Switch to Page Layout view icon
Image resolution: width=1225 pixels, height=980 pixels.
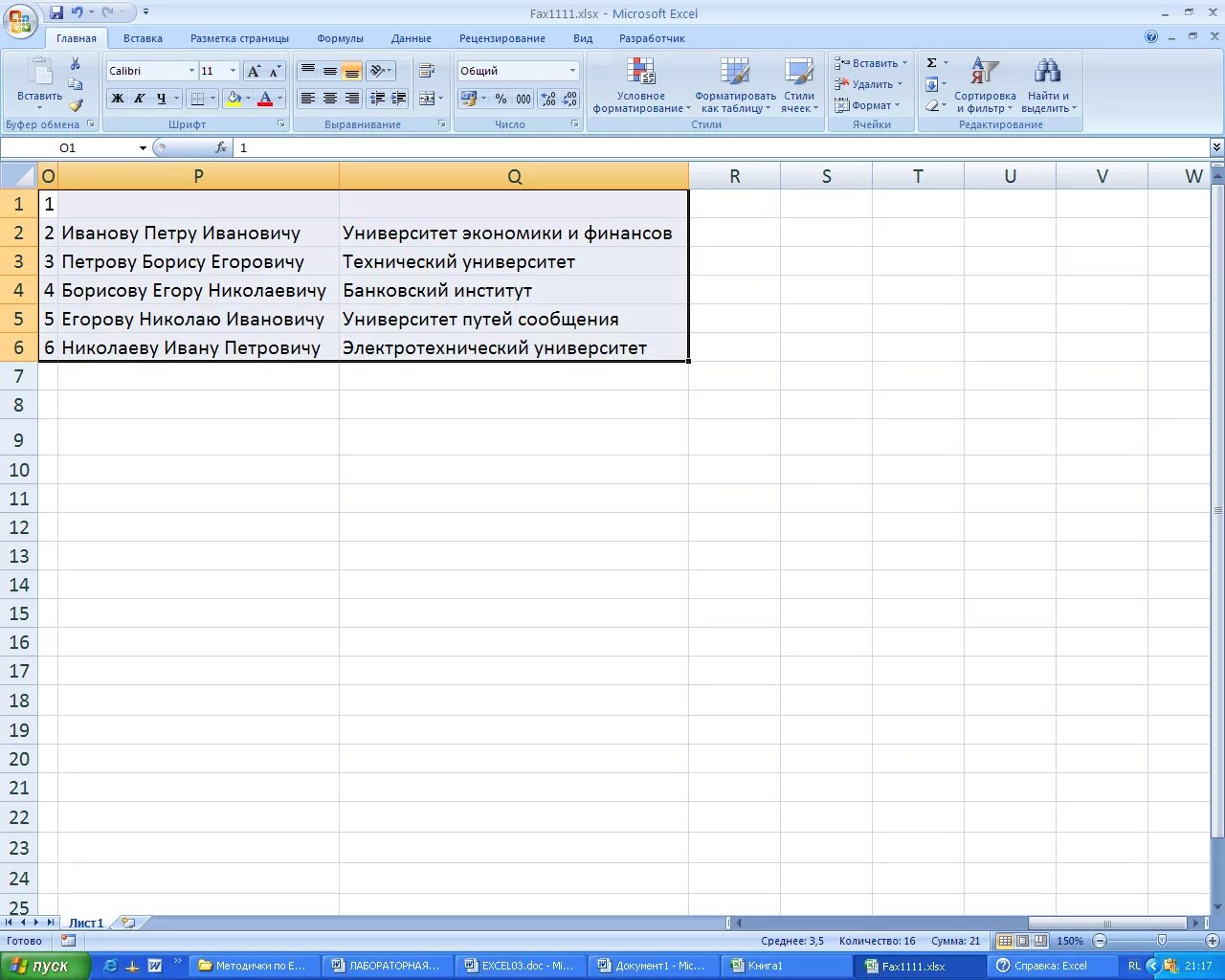[x=1022, y=941]
